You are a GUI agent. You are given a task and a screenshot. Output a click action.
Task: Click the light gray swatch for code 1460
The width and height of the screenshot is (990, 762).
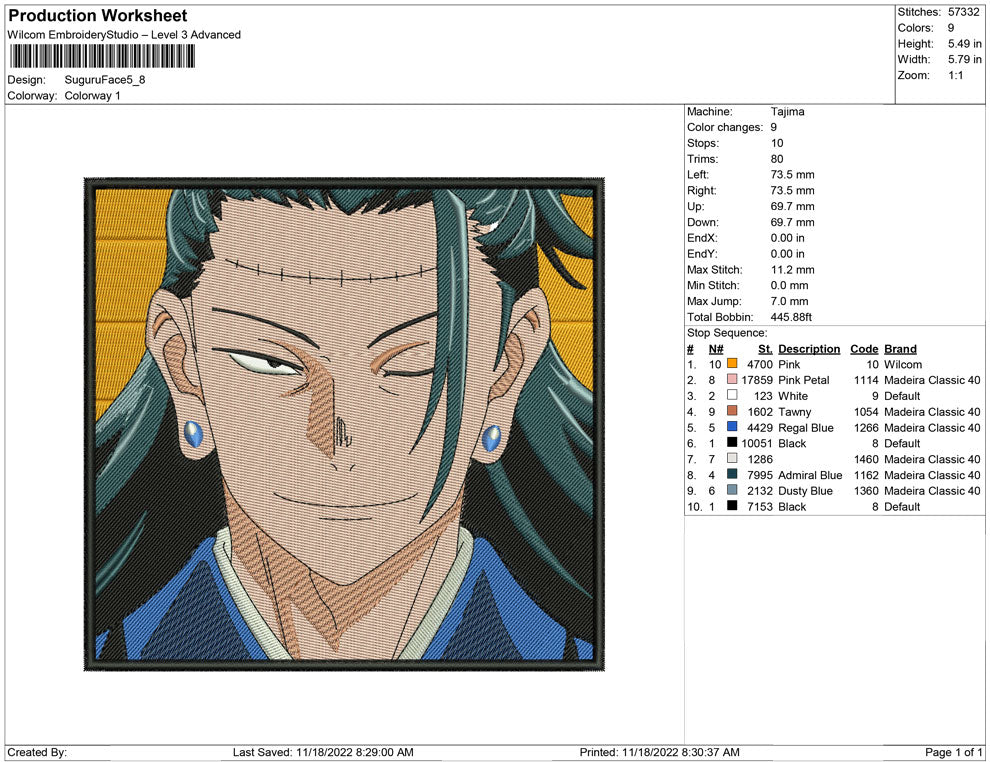pyautogui.click(x=732, y=458)
